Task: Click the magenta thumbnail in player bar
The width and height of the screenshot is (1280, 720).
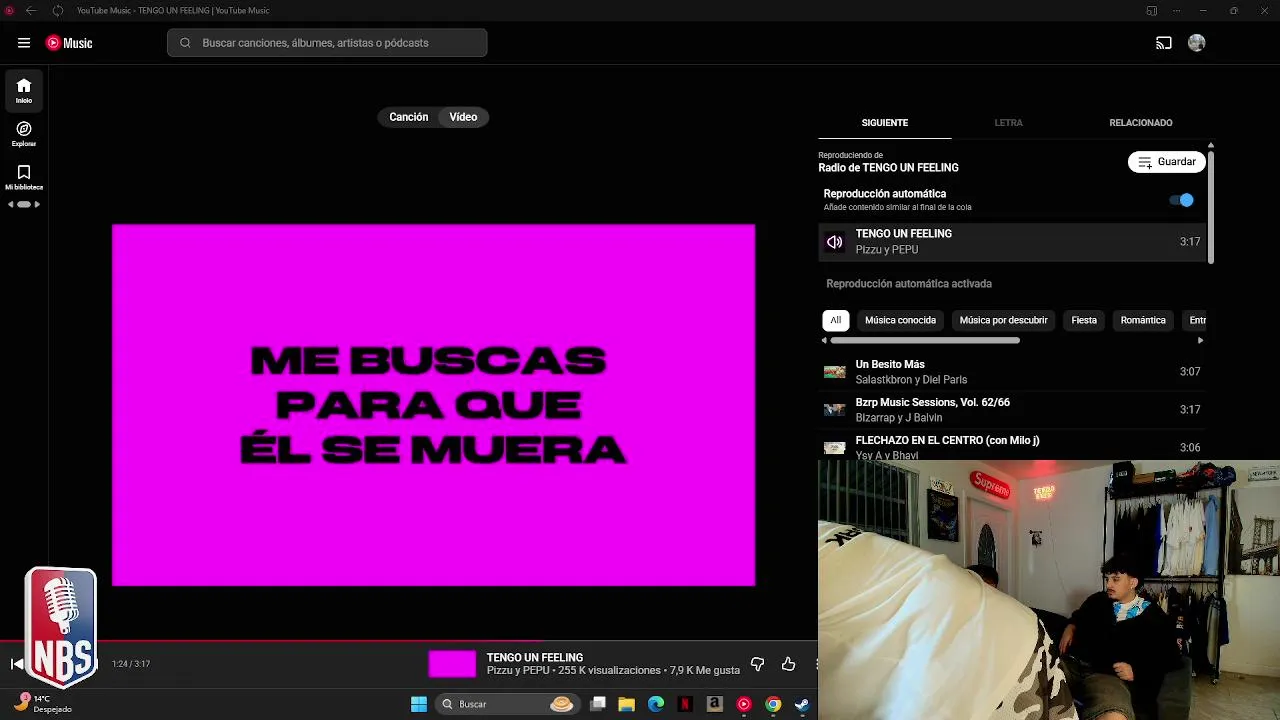Action: tap(452, 664)
